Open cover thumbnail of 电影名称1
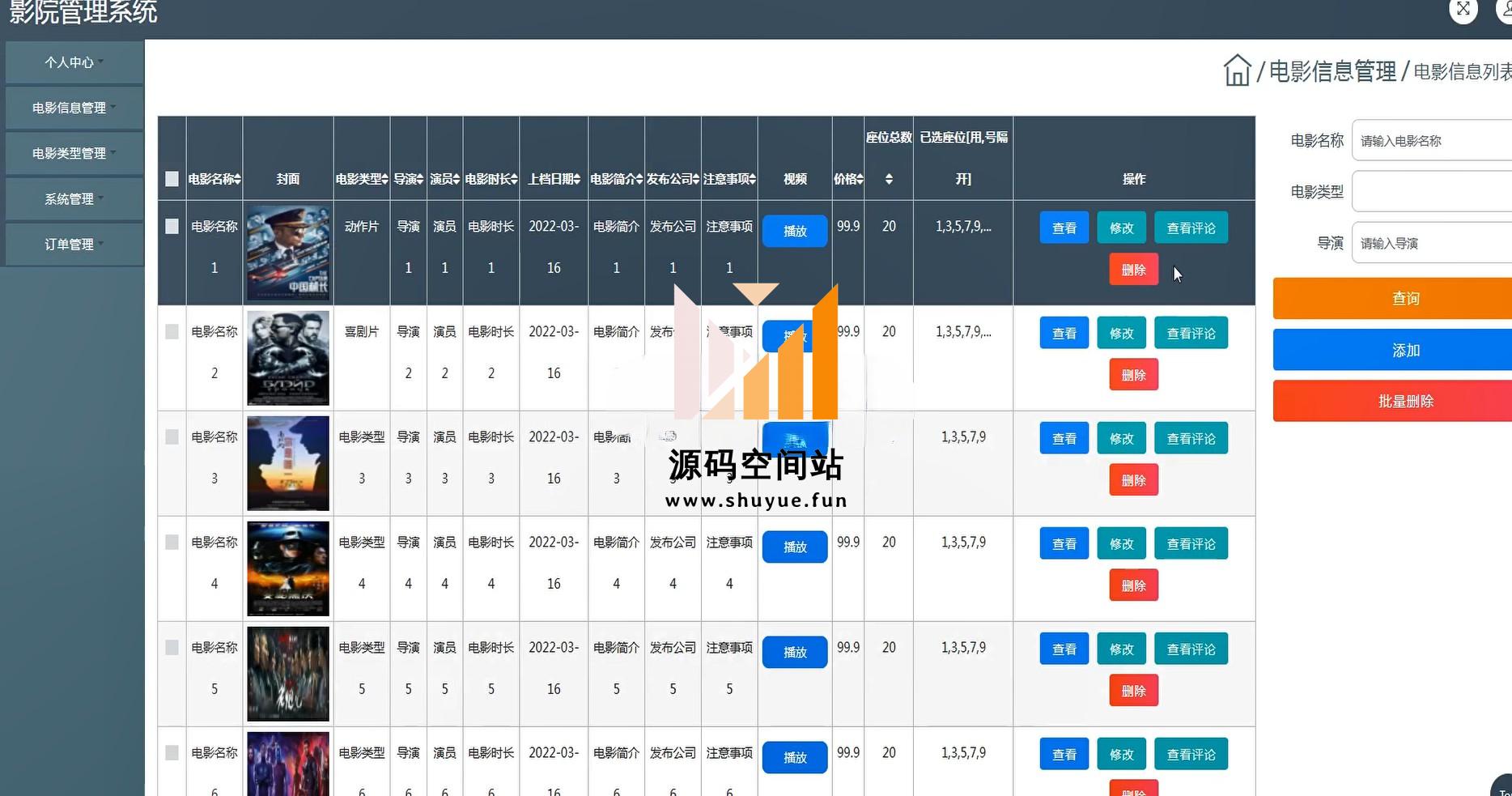 pos(288,253)
